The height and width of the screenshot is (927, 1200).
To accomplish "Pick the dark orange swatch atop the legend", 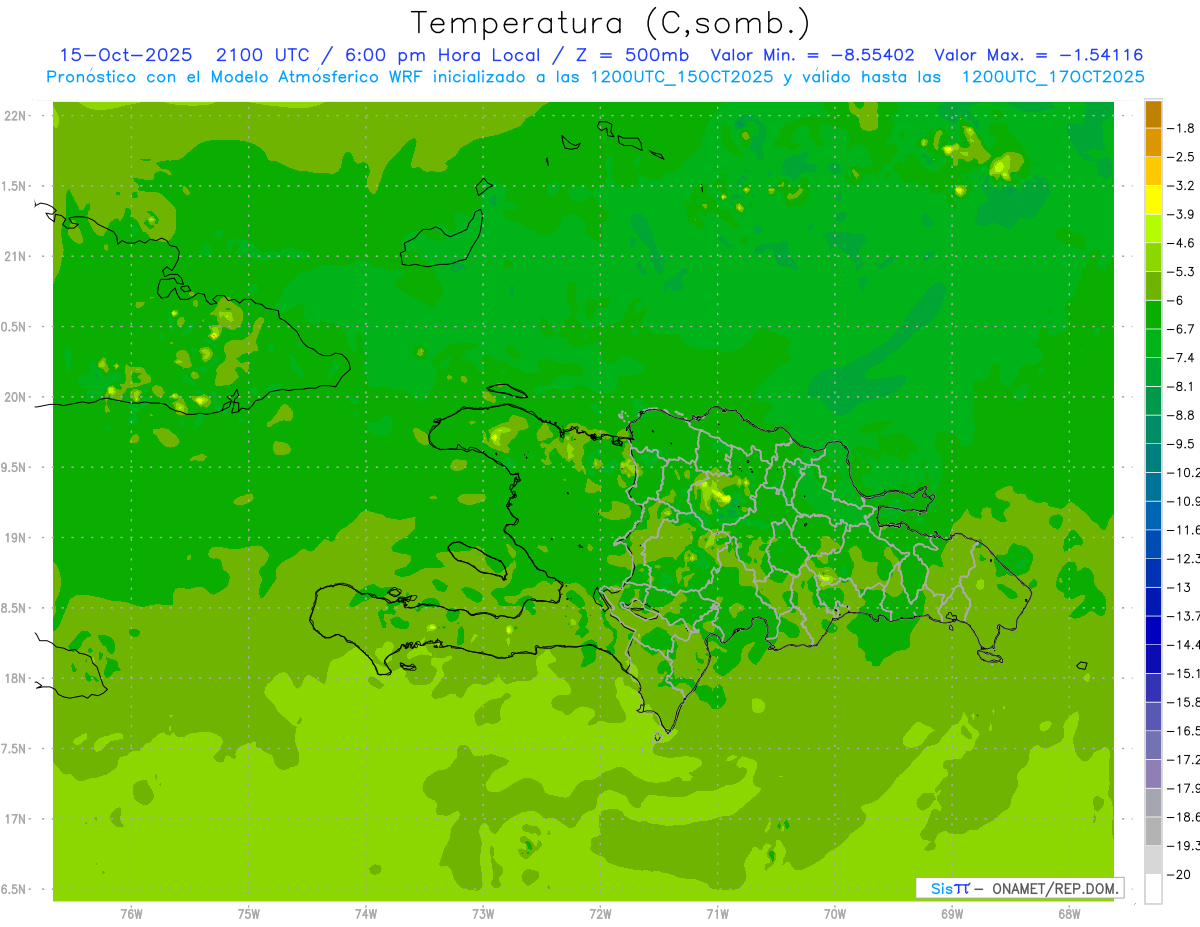I will click(x=1153, y=114).
